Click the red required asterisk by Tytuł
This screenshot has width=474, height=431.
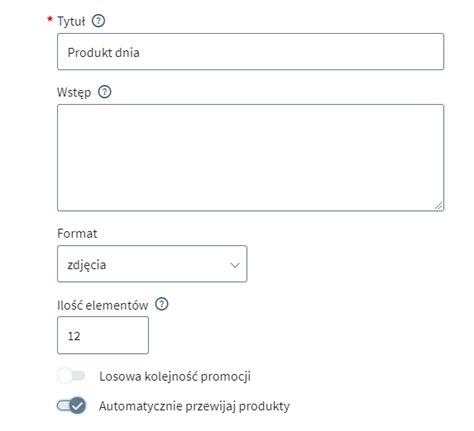50,20
